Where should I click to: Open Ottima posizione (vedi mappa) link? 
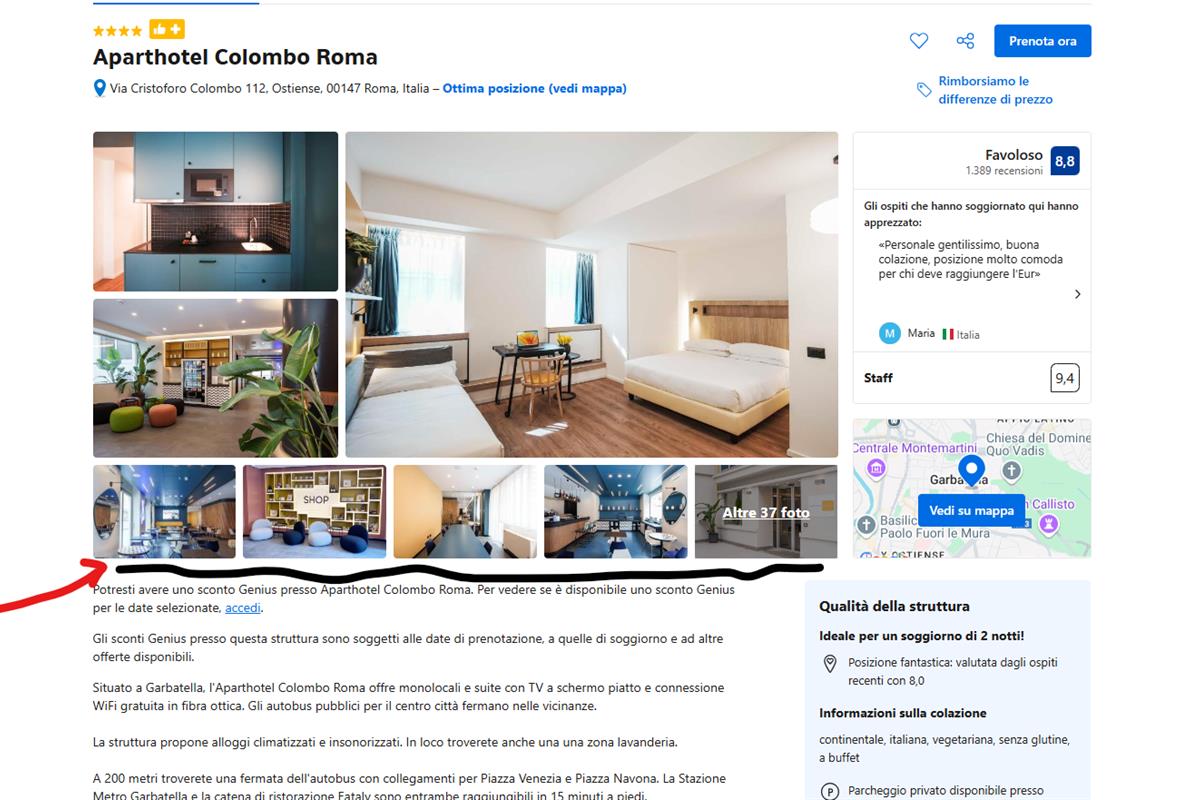[x=535, y=88]
